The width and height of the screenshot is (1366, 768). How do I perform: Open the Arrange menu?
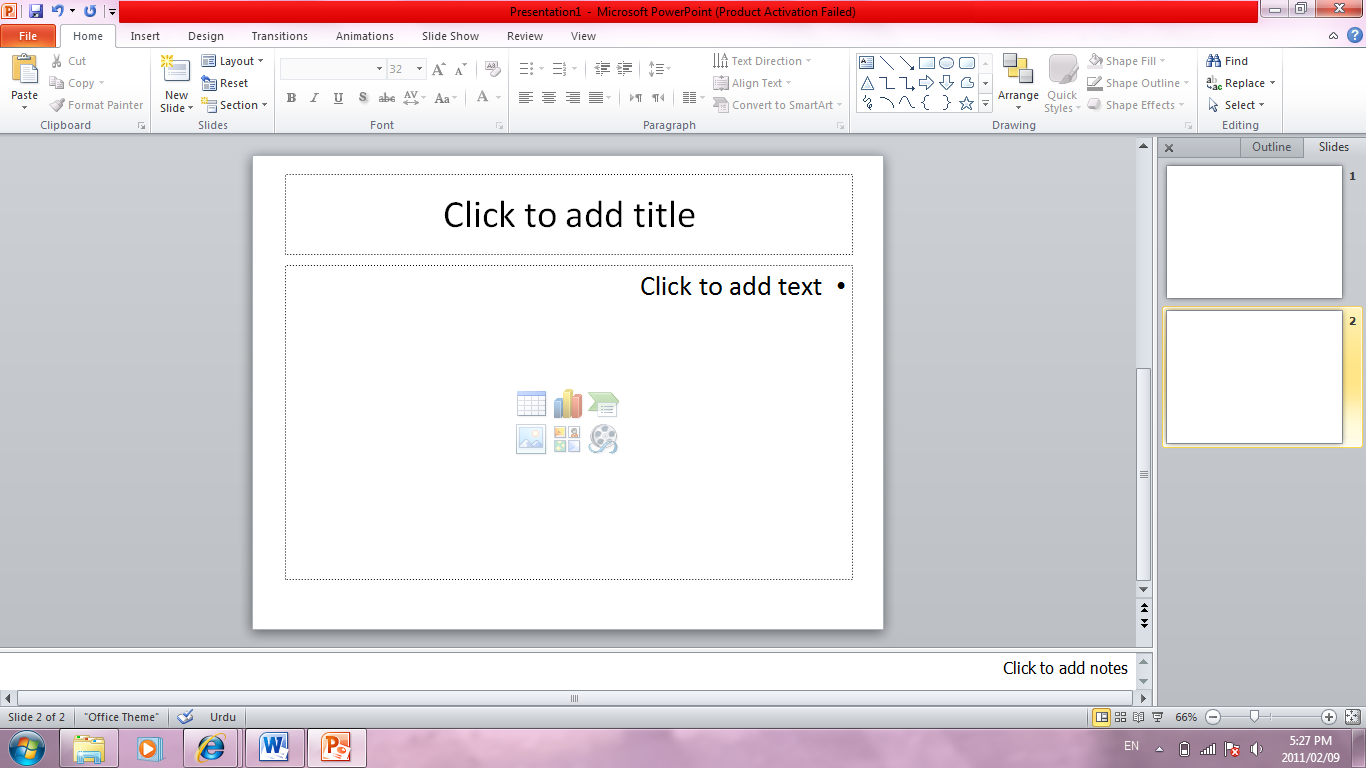click(x=1018, y=84)
